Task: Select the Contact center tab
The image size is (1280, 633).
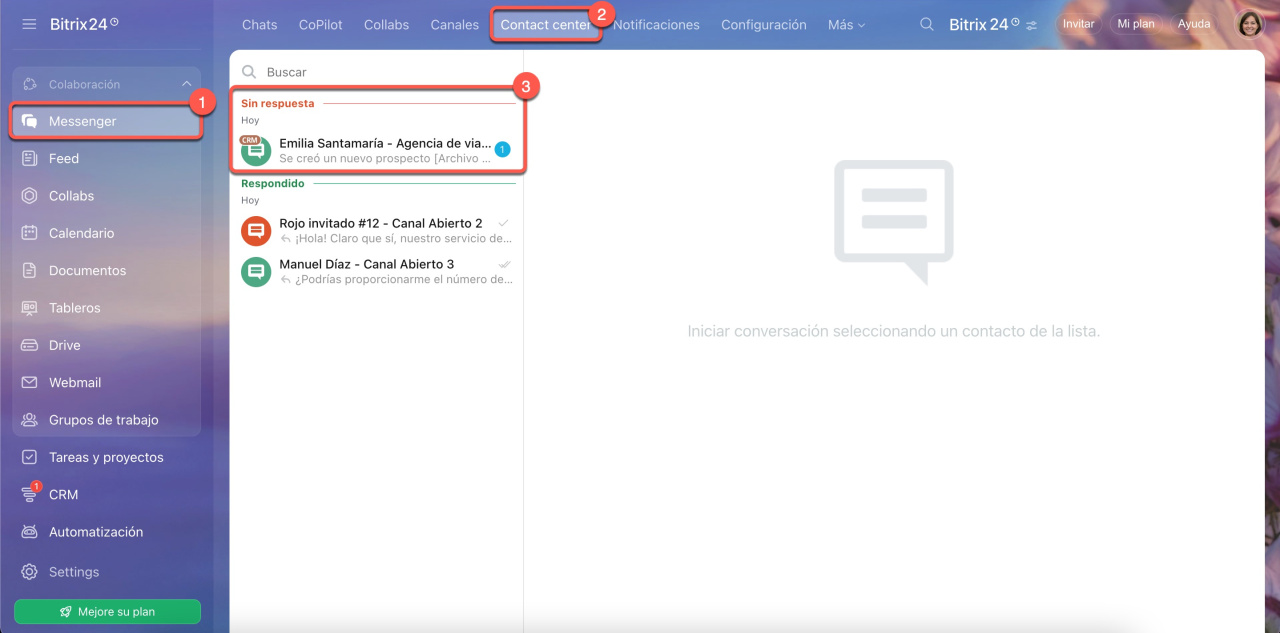Action: (x=545, y=24)
